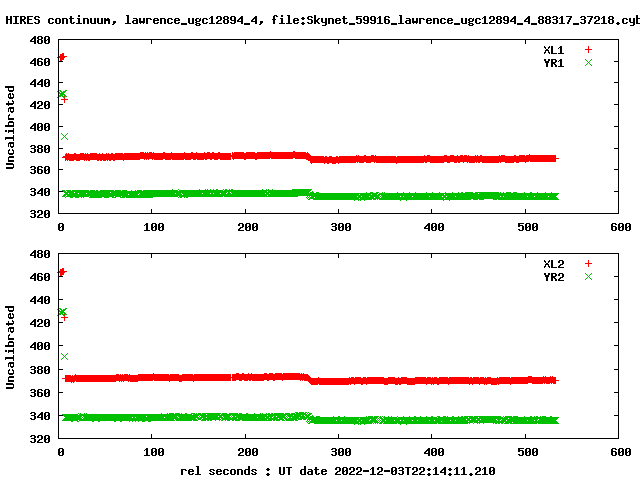The image size is (640, 480).
Task: Click the YR2 legend label
Action: pos(554,277)
